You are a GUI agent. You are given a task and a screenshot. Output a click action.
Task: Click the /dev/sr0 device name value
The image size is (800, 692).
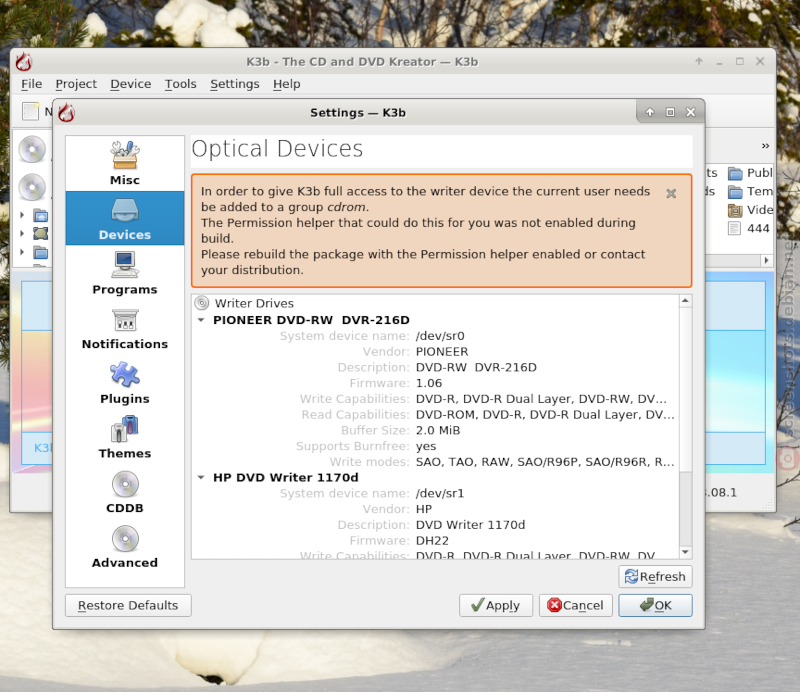[x=440, y=336]
